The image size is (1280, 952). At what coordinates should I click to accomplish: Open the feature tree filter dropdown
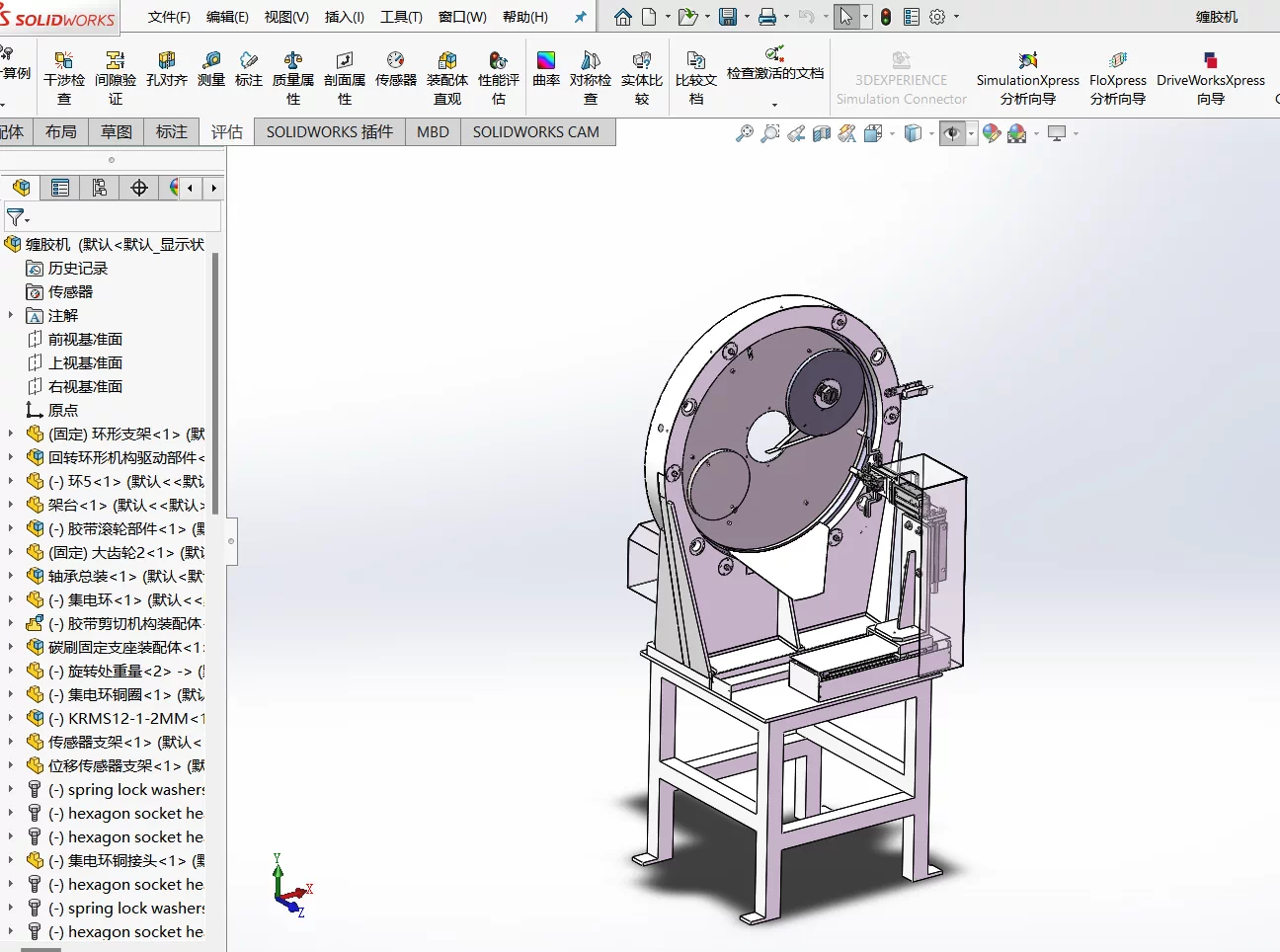[18, 217]
